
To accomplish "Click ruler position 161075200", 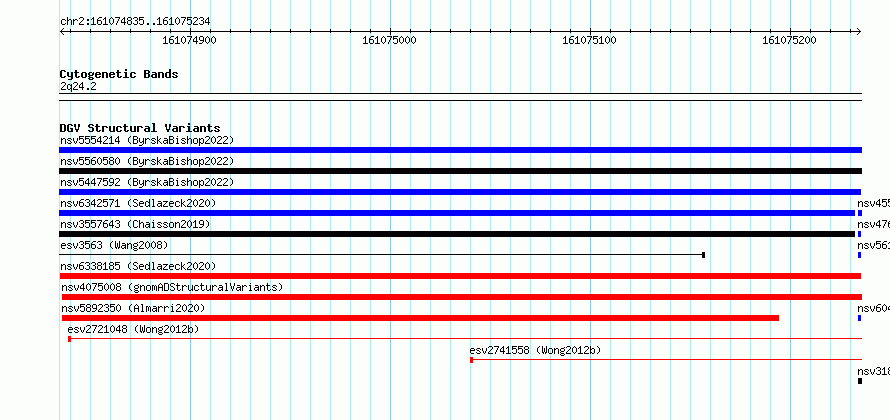I will (x=789, y=40).
